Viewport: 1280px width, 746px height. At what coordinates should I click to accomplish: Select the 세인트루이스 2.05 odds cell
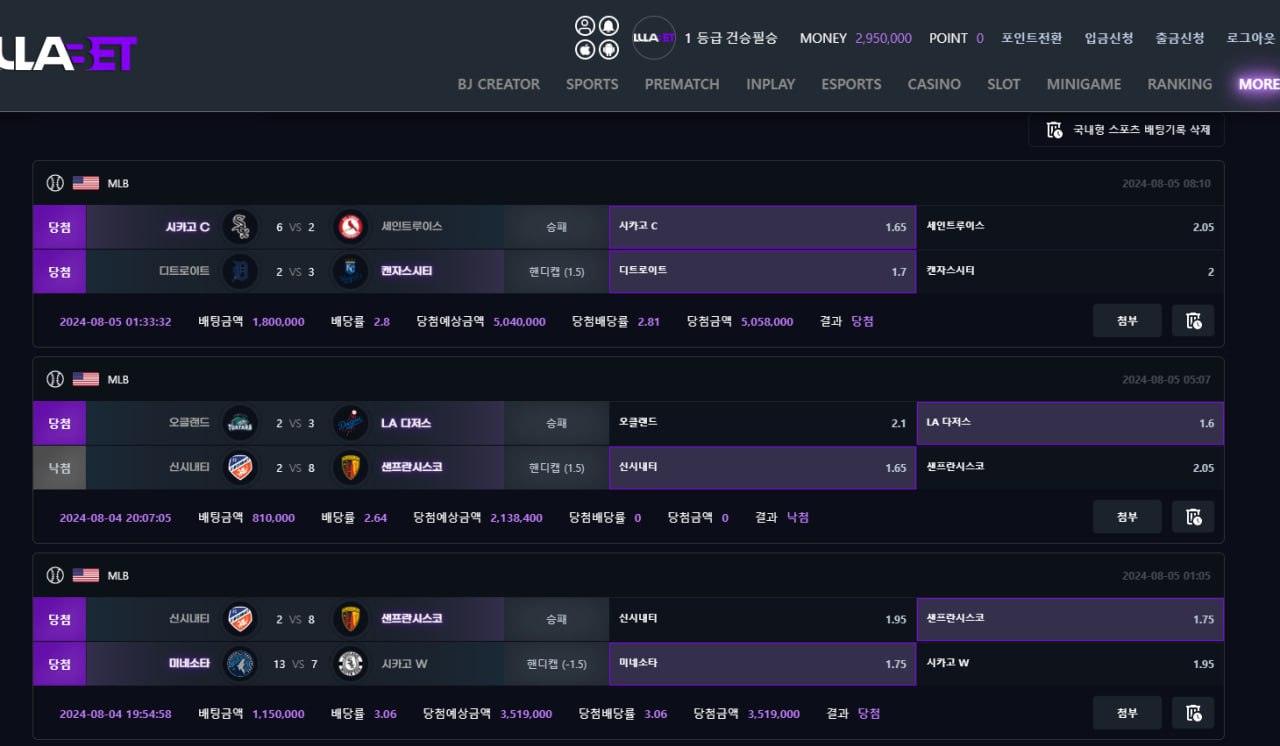pos(1070,227)
